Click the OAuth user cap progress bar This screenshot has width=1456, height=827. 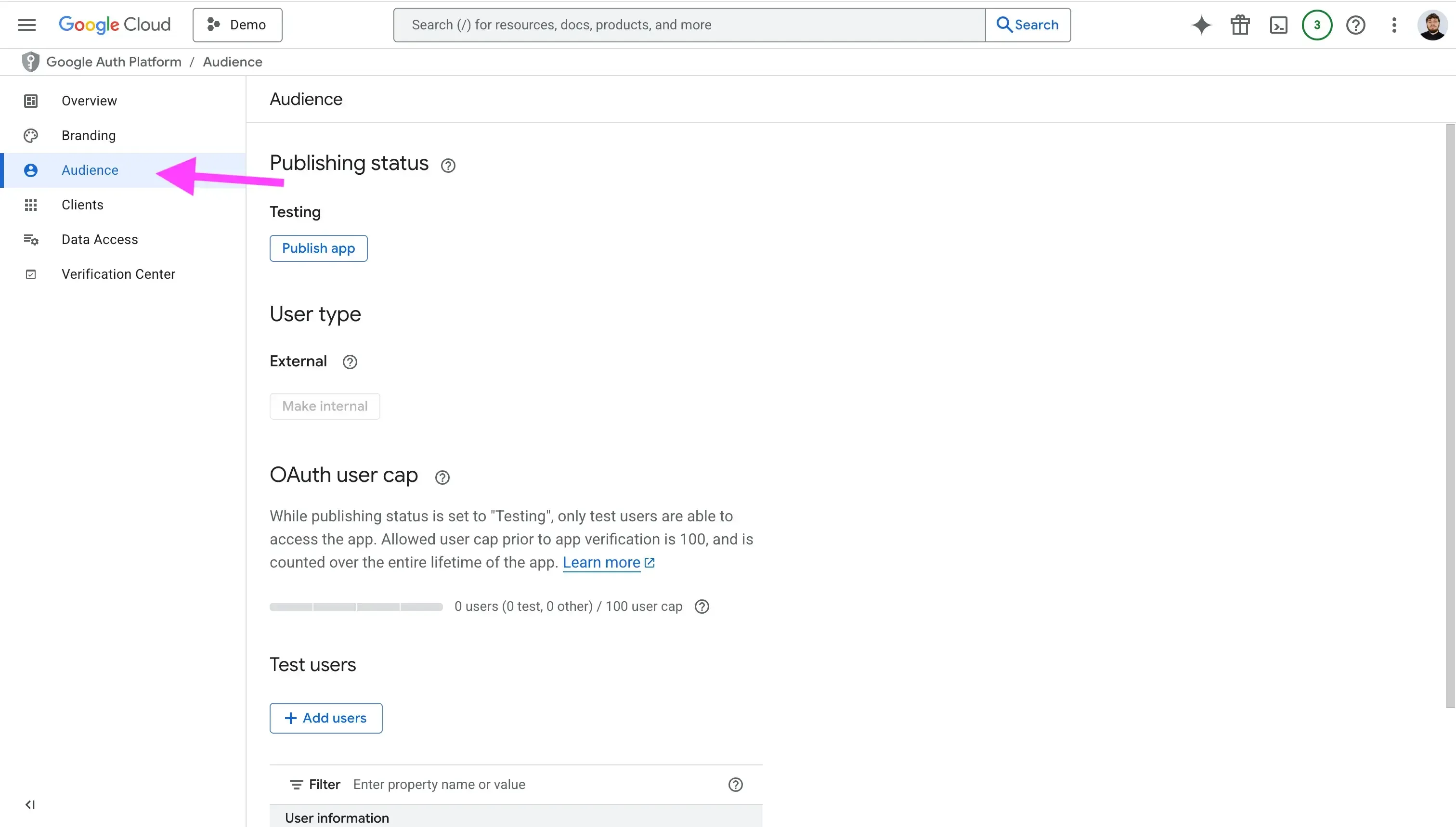(x=356, y=607)
